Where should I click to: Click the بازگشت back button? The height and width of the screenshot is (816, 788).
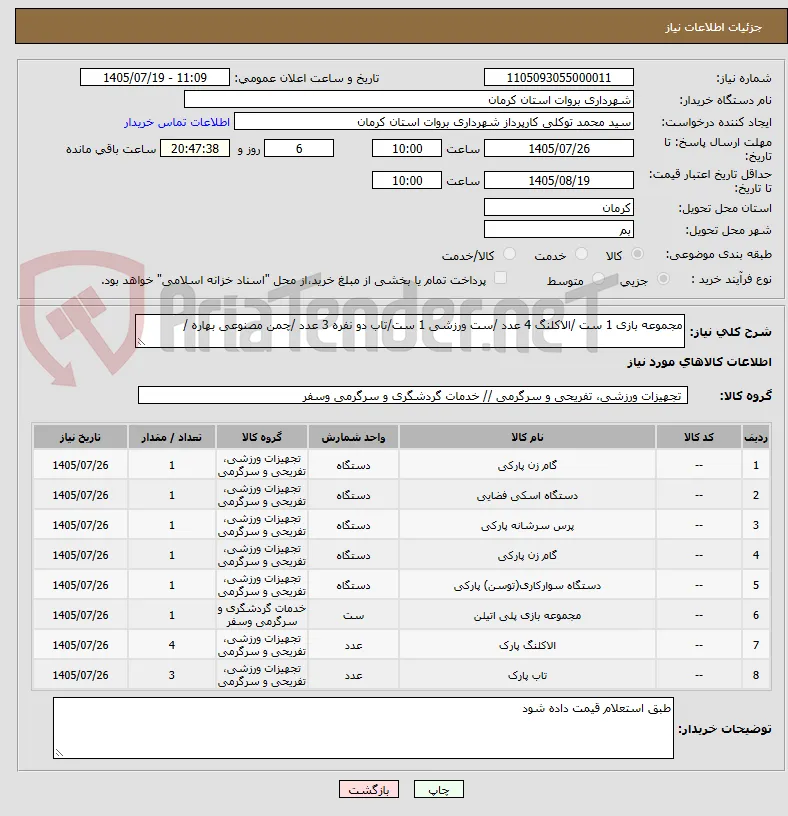tap(368, 789)
